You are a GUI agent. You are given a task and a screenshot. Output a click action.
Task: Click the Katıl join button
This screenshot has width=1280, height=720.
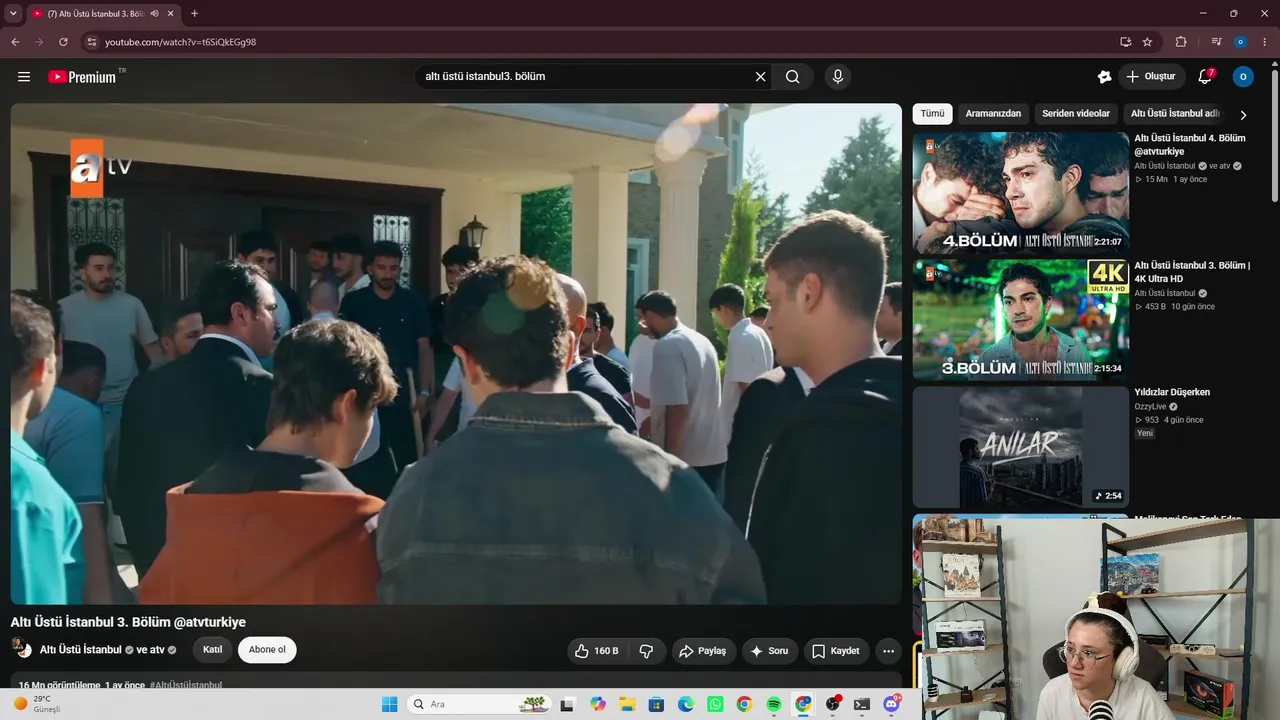212,650
